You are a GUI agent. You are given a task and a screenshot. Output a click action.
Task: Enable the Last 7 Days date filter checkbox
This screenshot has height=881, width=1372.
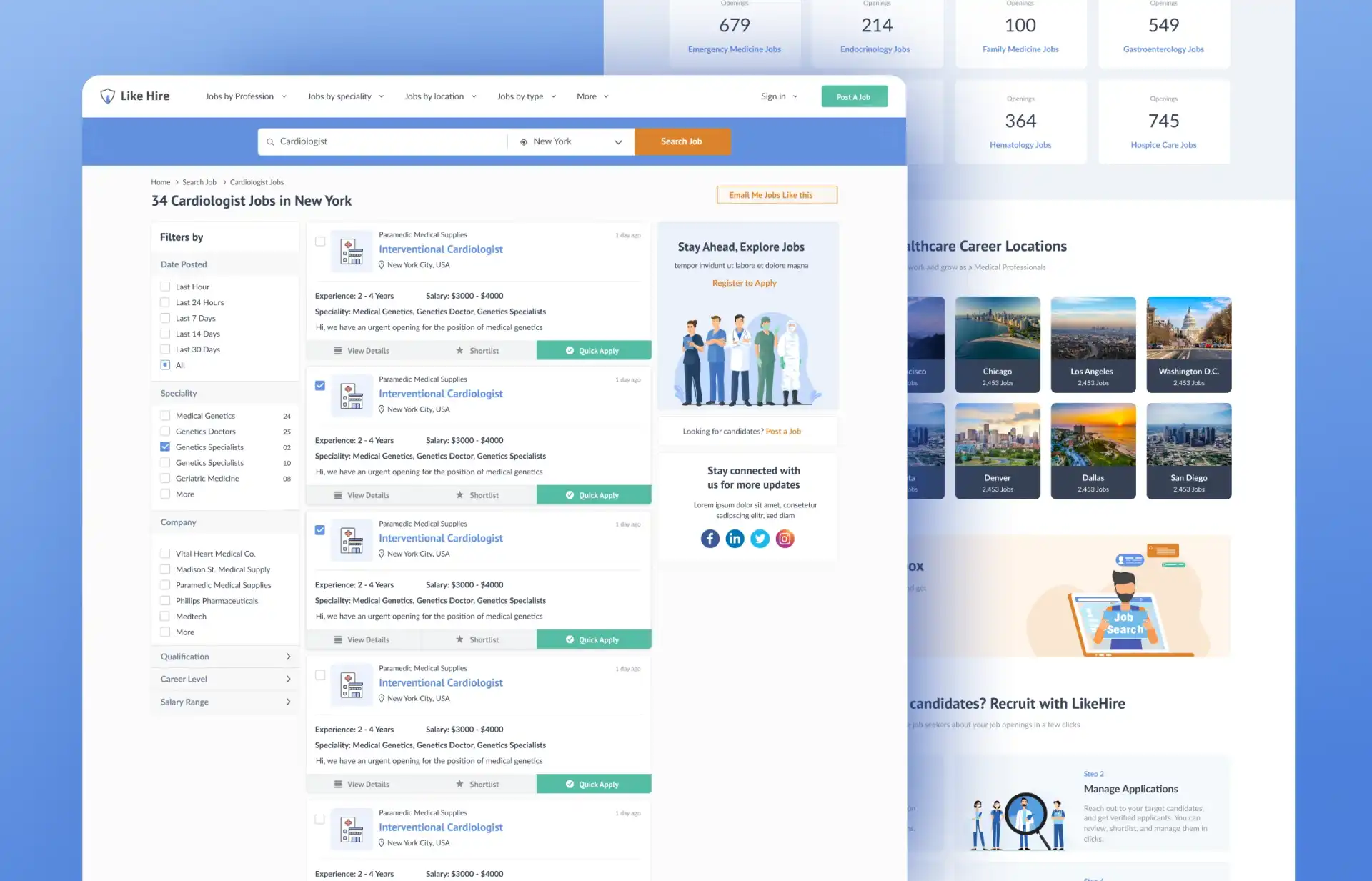point(165,317)
